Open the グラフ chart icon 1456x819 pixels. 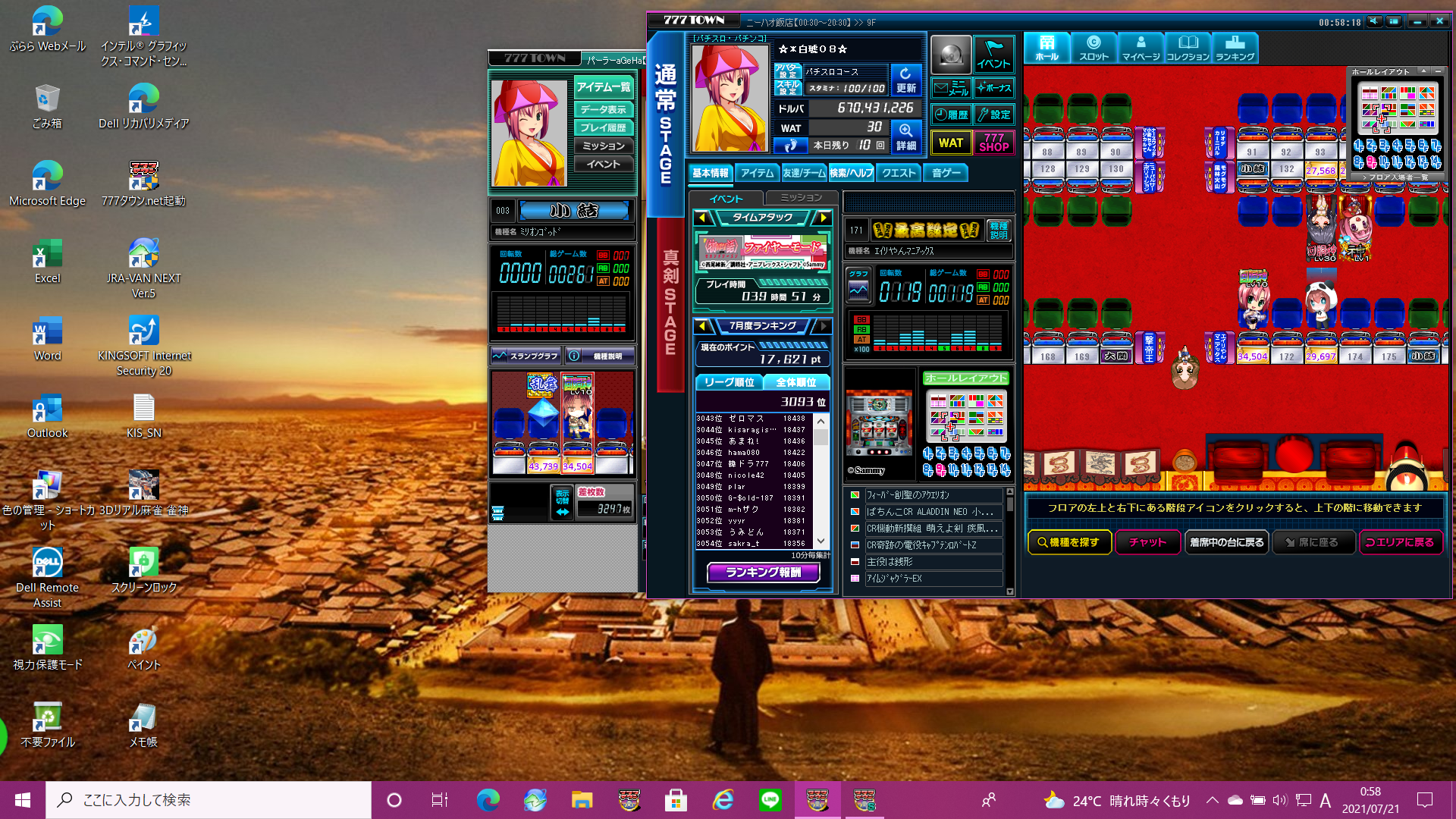pos(858,284)
